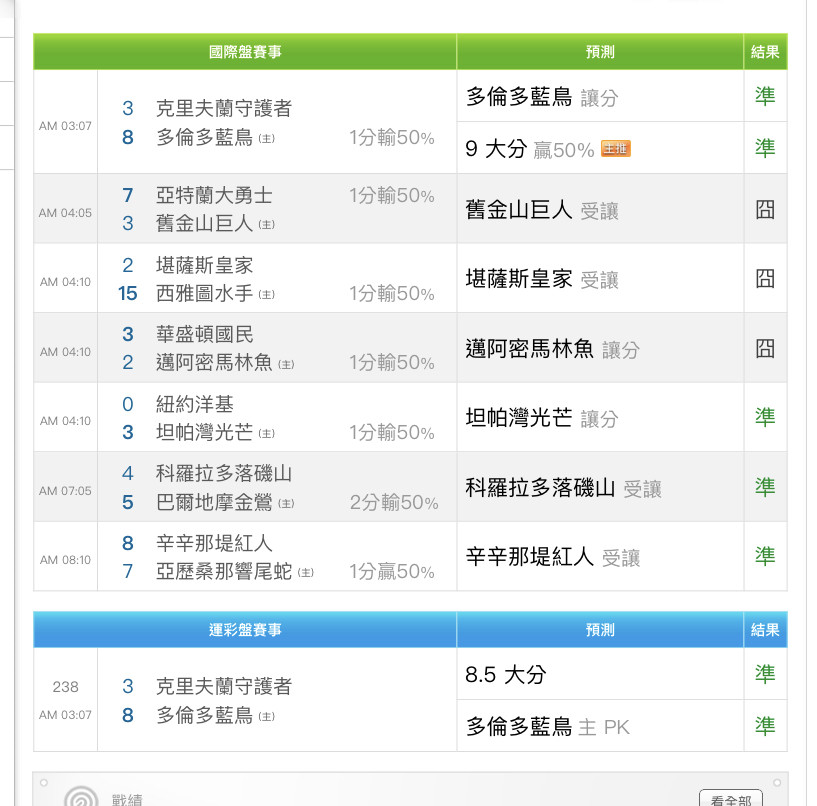
Task: Click 2分輸50% spread on 巴爾地摩金鶯
Action: tap(394, 503)
